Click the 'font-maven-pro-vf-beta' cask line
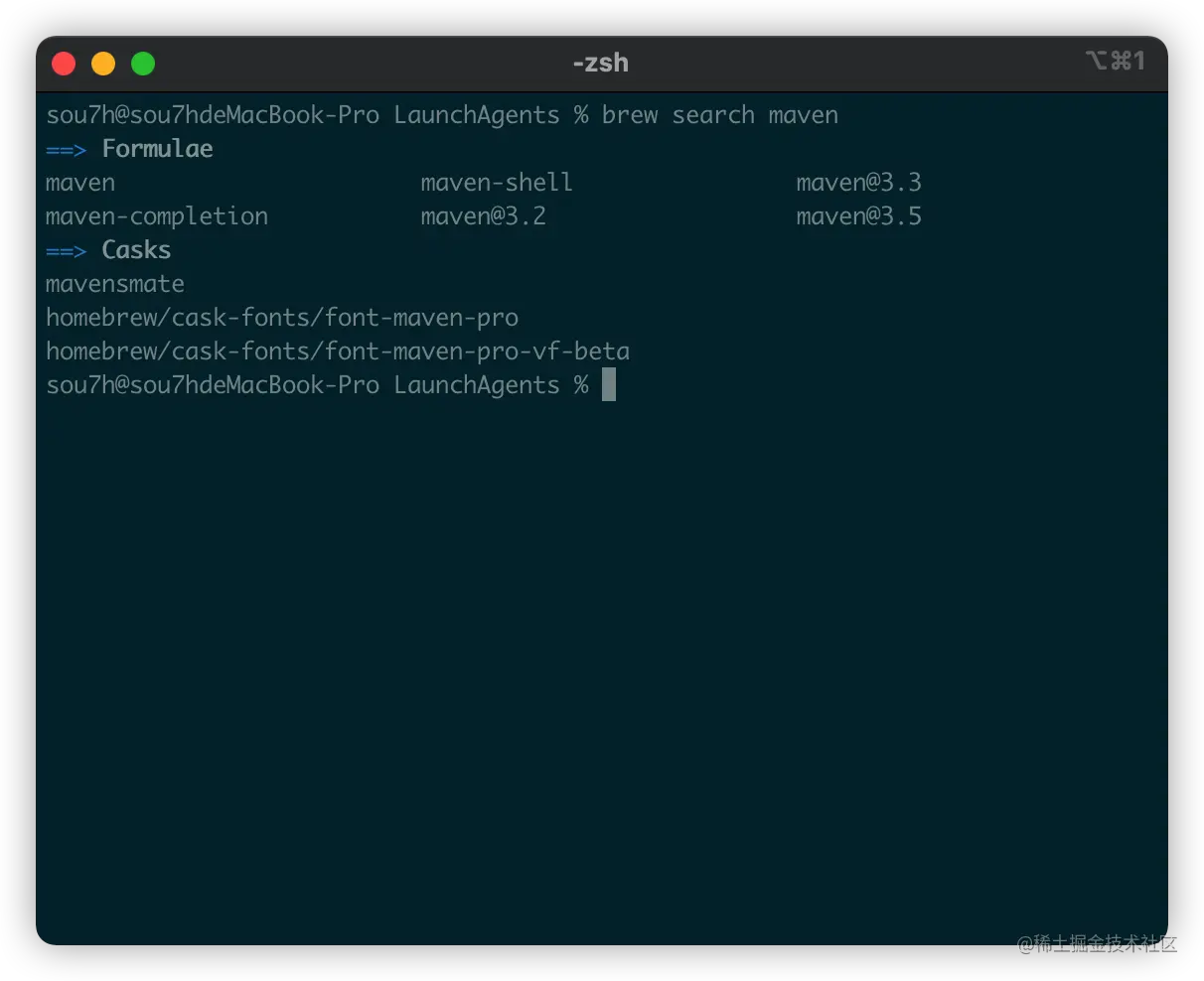 (338, 351)
